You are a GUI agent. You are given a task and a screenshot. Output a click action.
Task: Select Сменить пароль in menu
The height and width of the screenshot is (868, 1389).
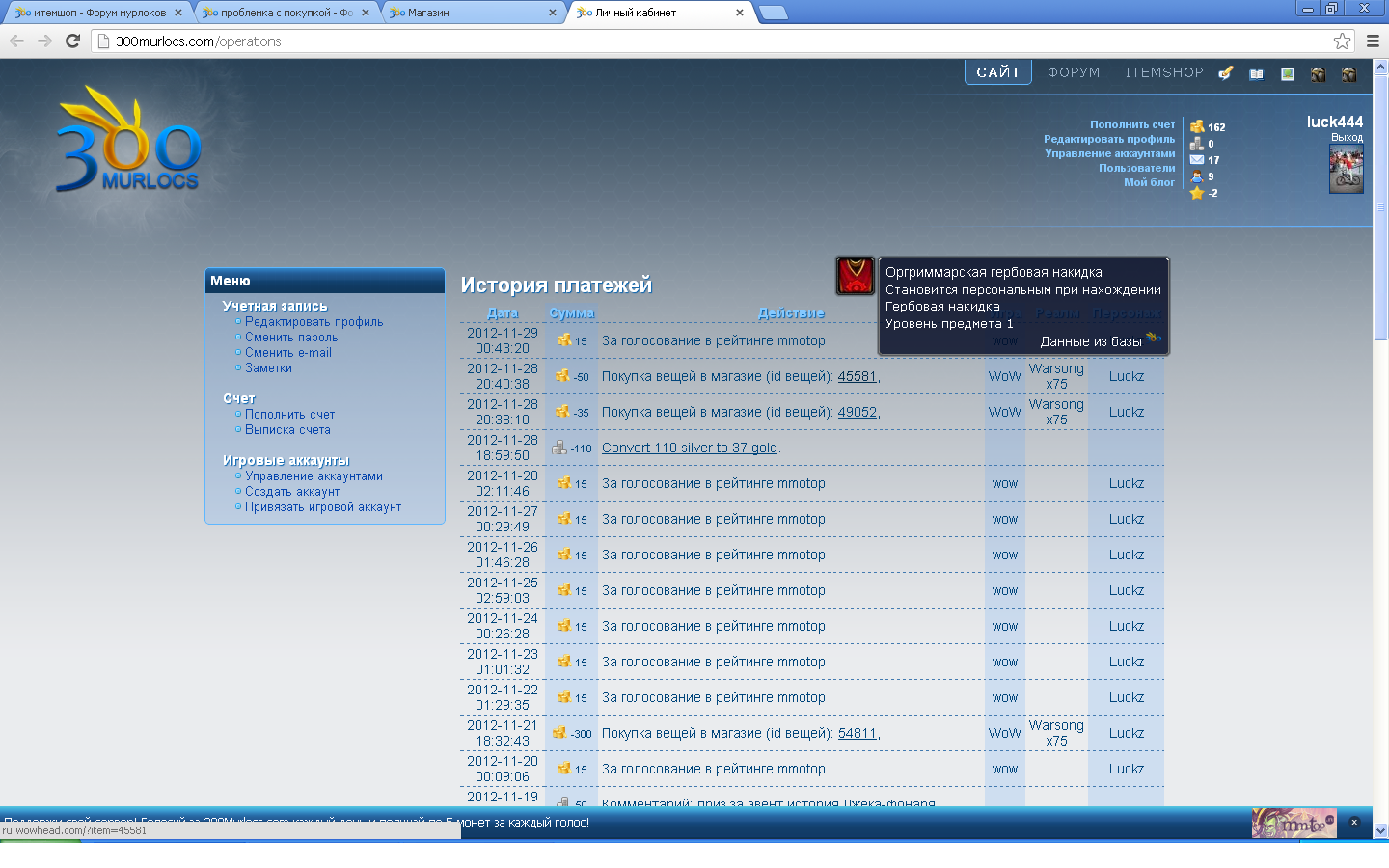click(291, 338)
